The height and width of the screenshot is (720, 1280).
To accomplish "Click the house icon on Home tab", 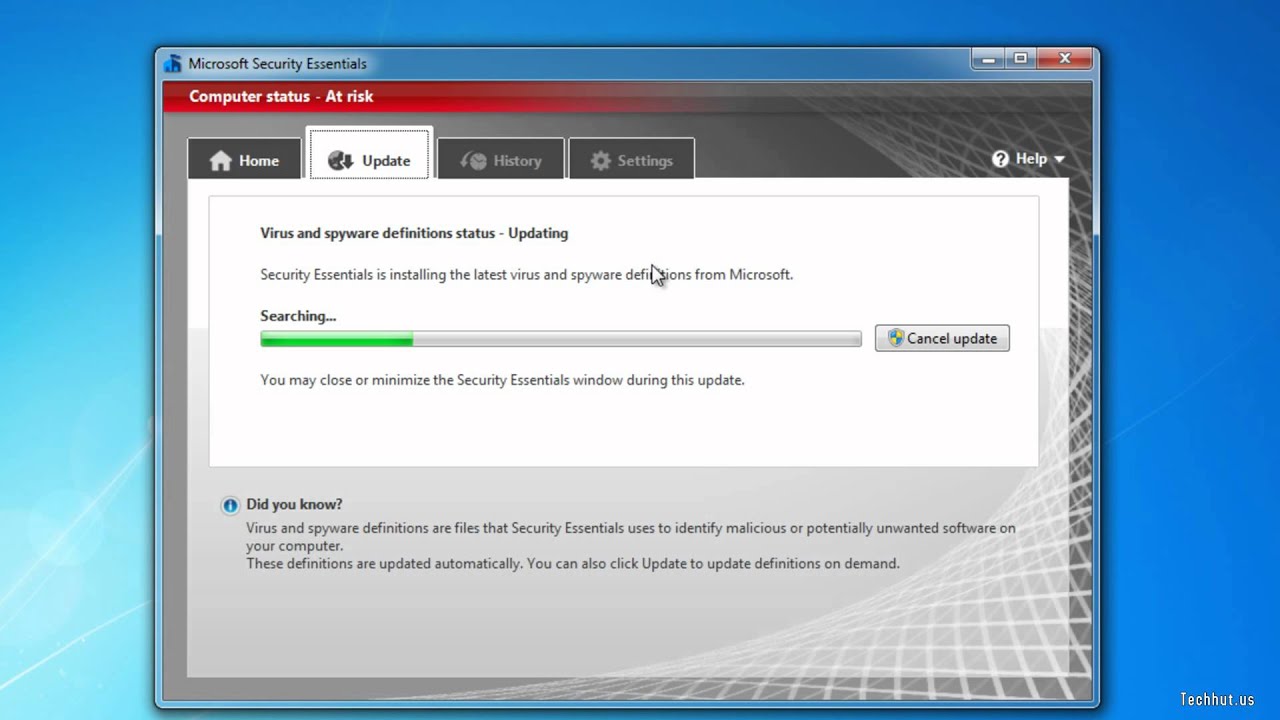I will 220,161.
